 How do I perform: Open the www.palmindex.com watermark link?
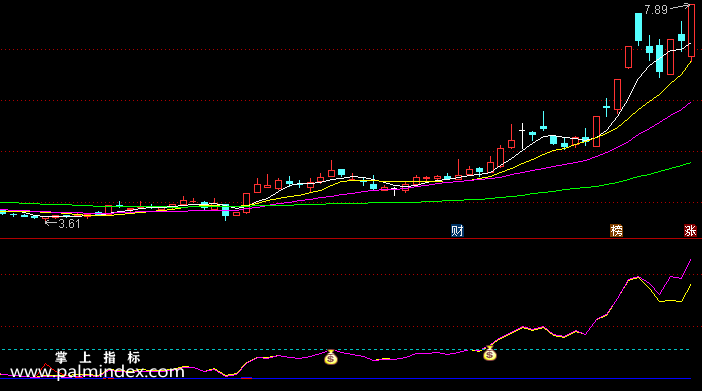pyautogui.click(x=97, y=372)
